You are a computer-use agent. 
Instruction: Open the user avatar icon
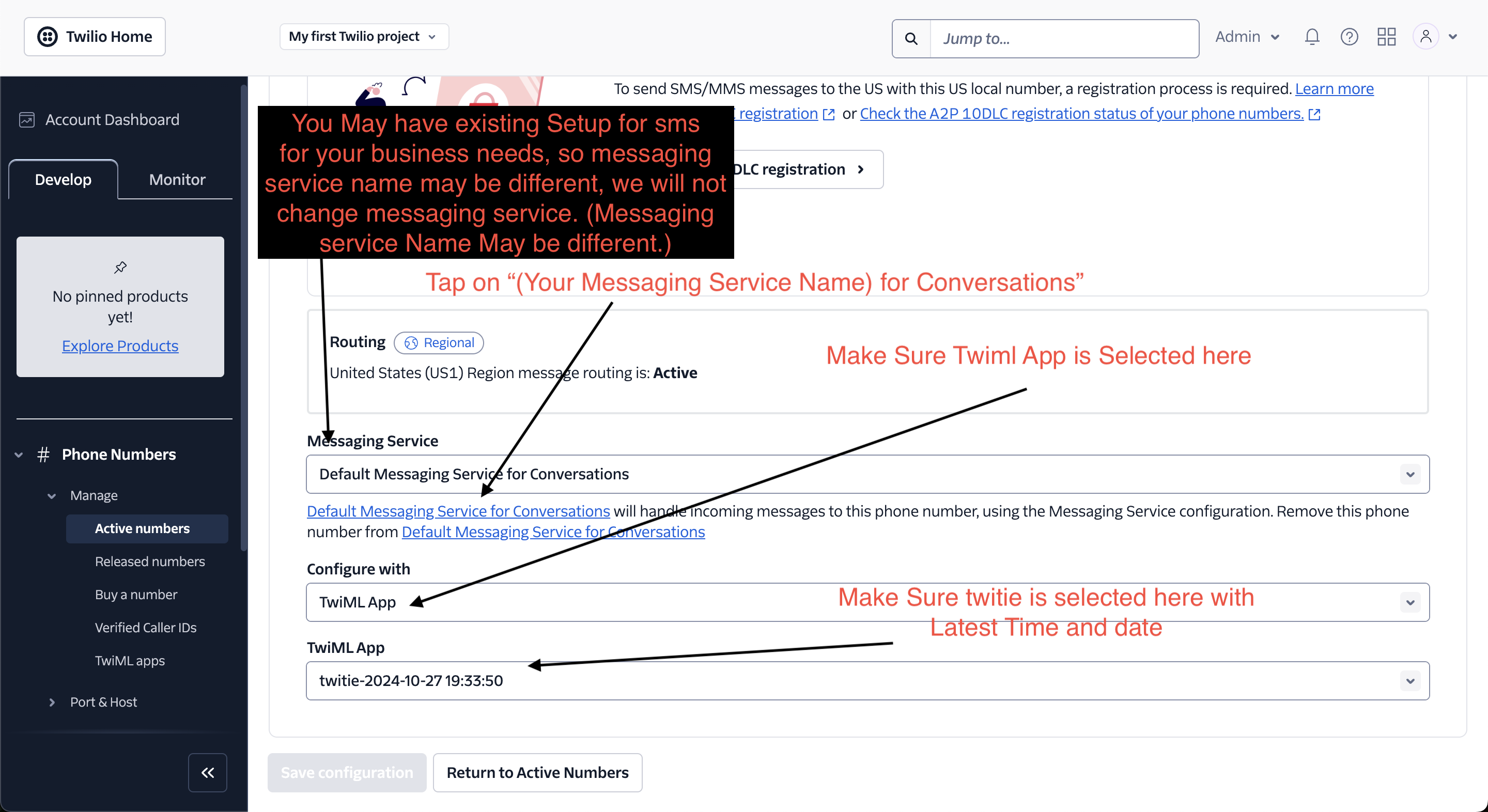[x=1425, y=37]
